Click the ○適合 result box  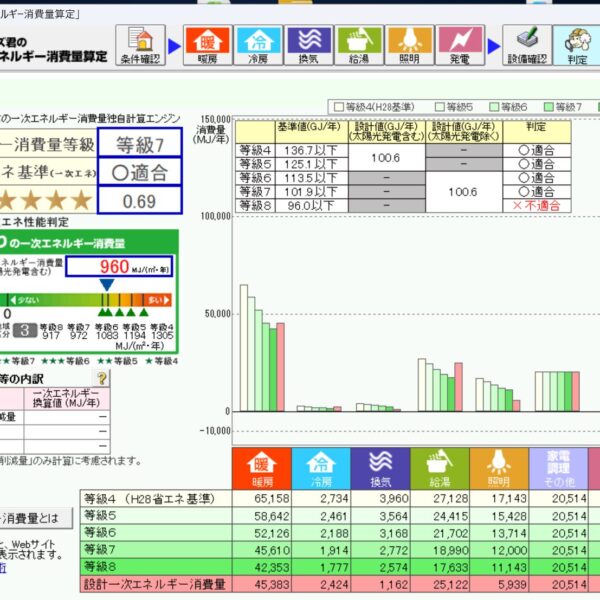click(140, 172)
